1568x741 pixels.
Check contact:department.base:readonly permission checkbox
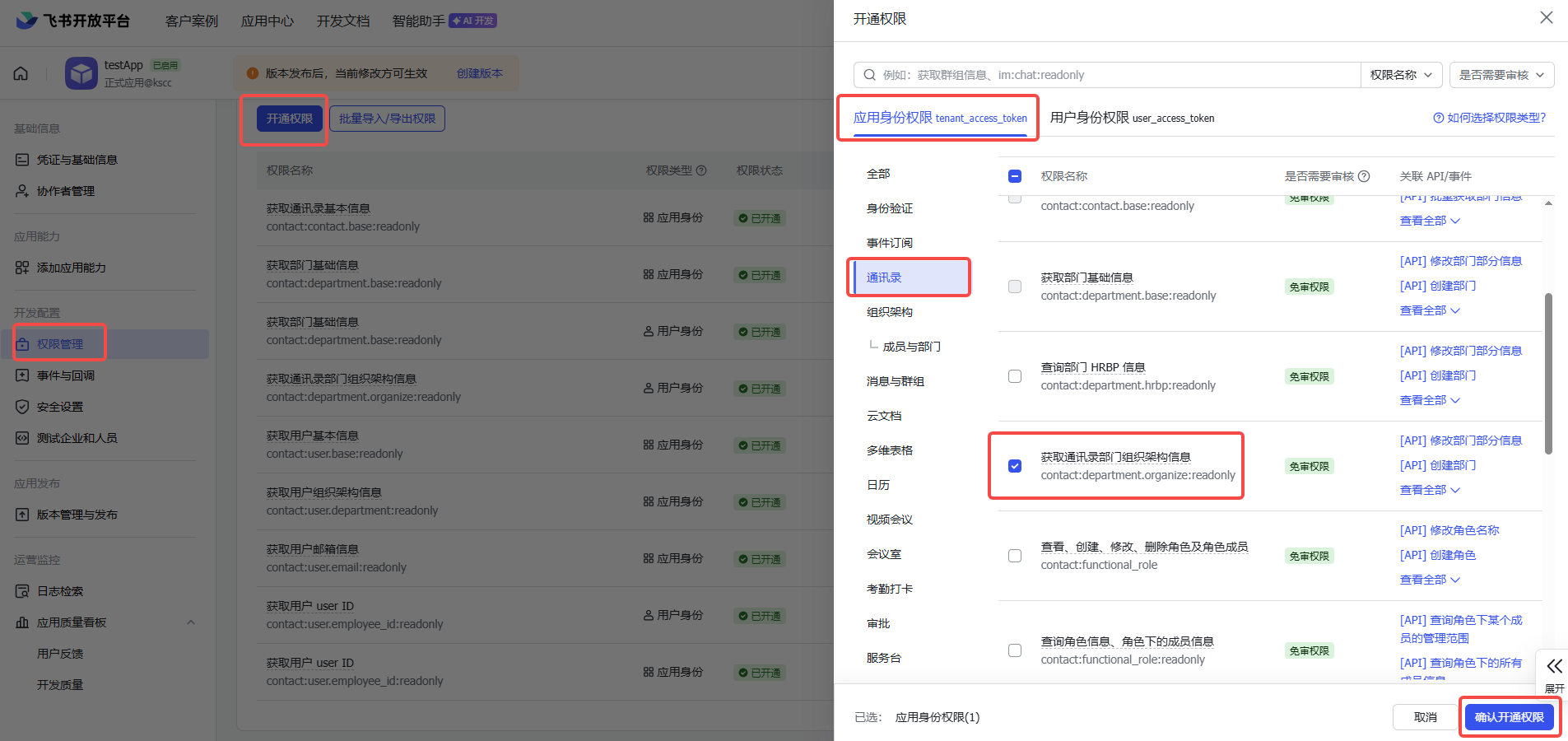[1015, 287]
